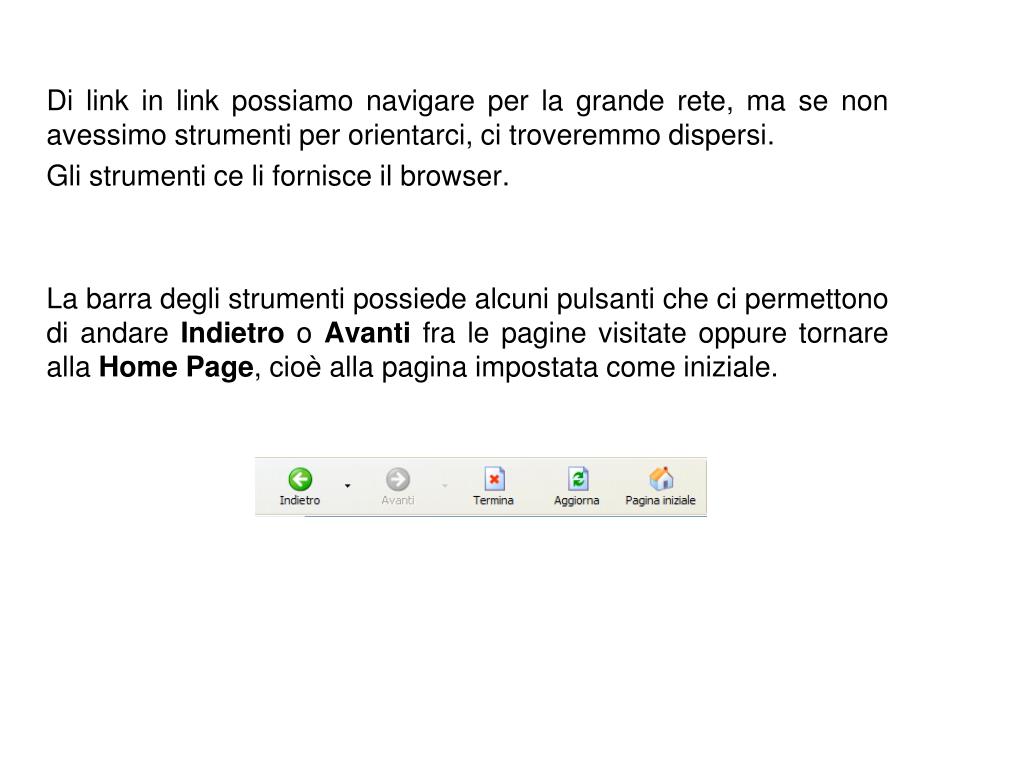Click the "Aggiorna" text label in toolbar
The width and height of the screenshot is (1024, 768).
[x=577, y=500]
